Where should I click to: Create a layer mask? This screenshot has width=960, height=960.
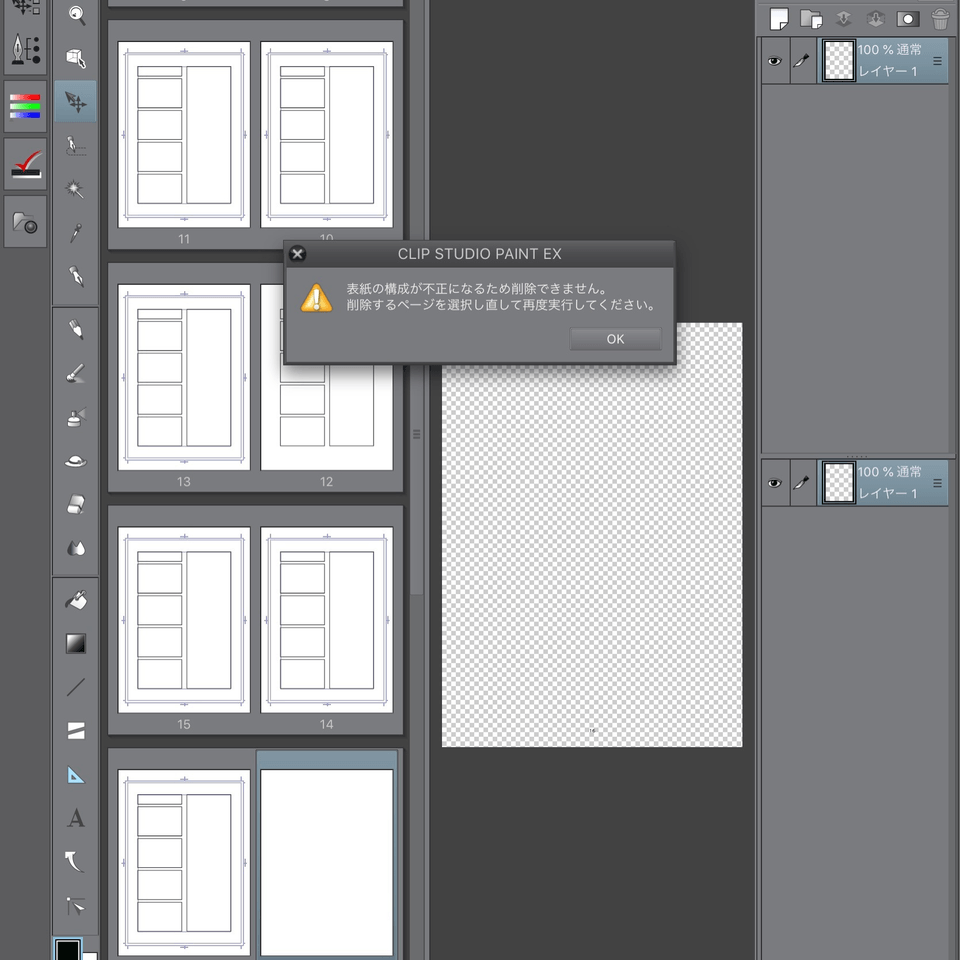tap(908, 18)
